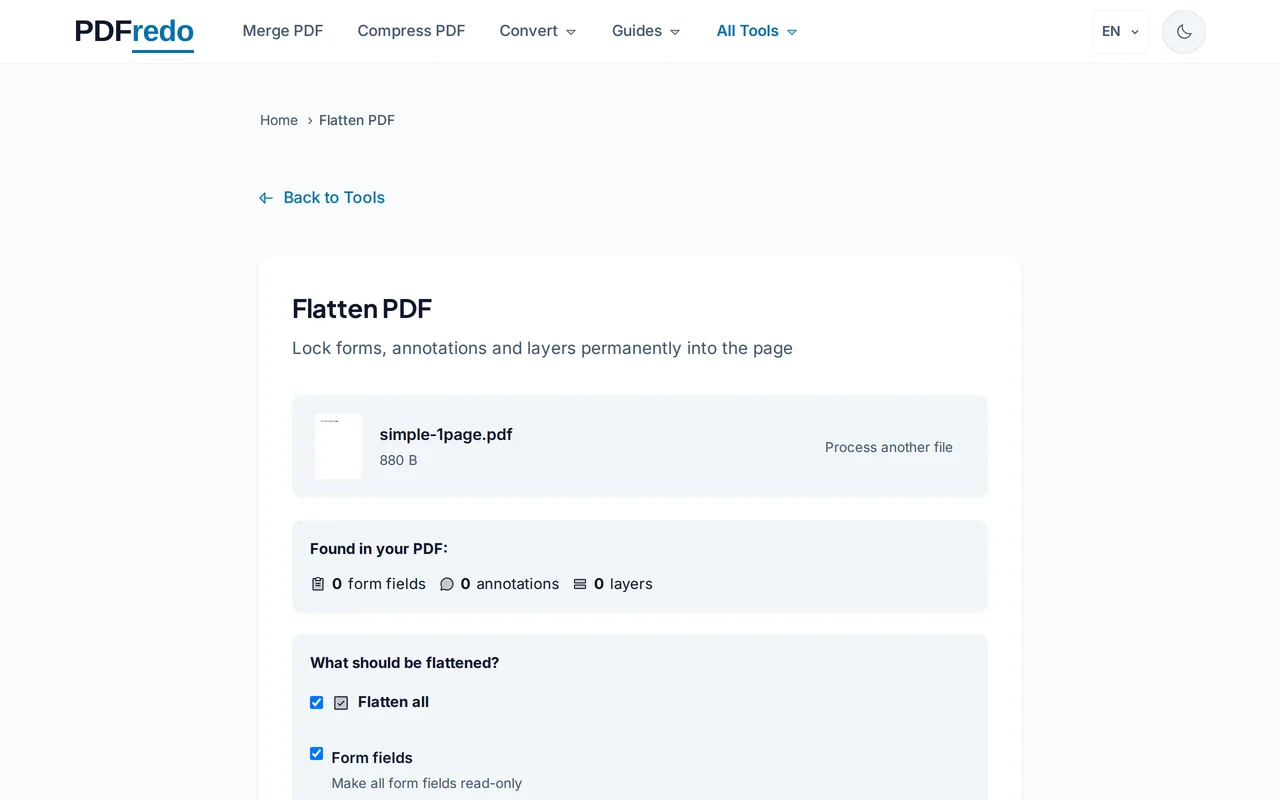Click the annotations speech bubble icon
This screenshot has width=1280, height=800.
pyautogui.click(x=447, y=583)
